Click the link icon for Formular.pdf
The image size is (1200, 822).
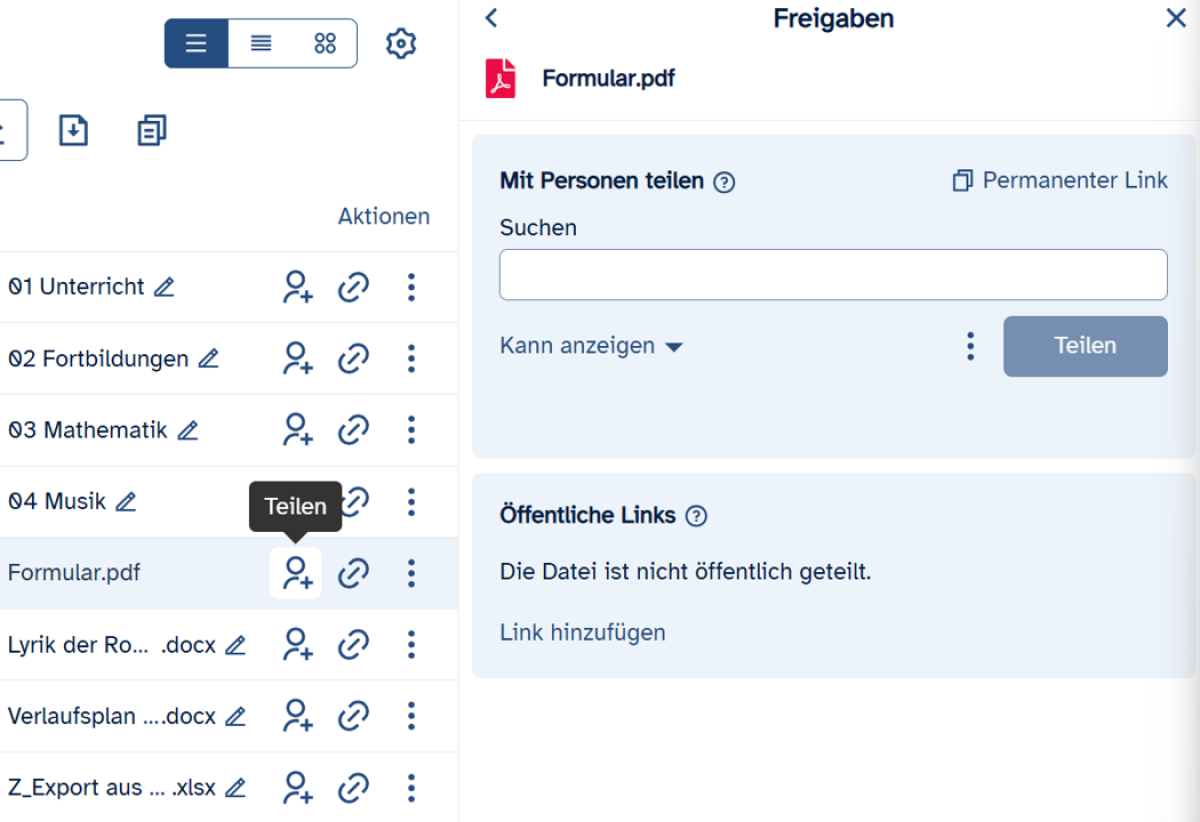(x=353, y=573)
